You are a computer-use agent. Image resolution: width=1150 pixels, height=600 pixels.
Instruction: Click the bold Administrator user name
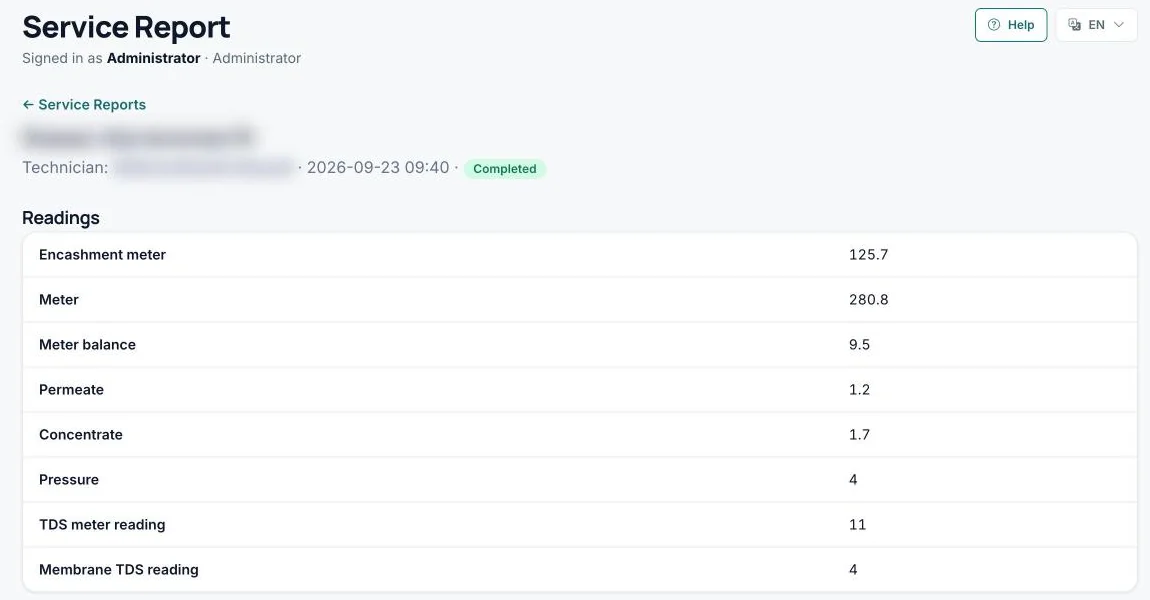pos(153,58)
